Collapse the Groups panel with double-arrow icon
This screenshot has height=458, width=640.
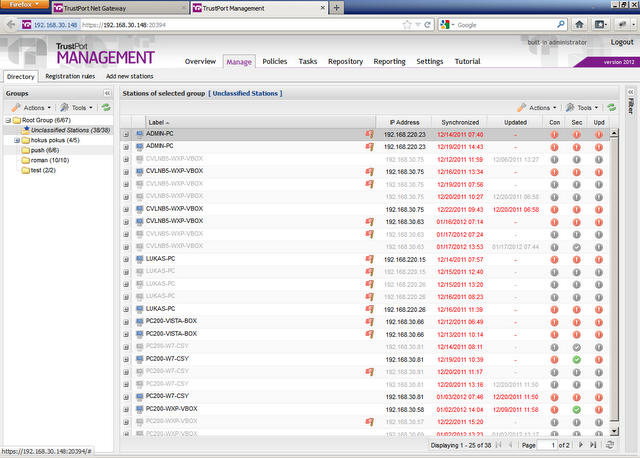pyautogui.click(x=106, y=92)
